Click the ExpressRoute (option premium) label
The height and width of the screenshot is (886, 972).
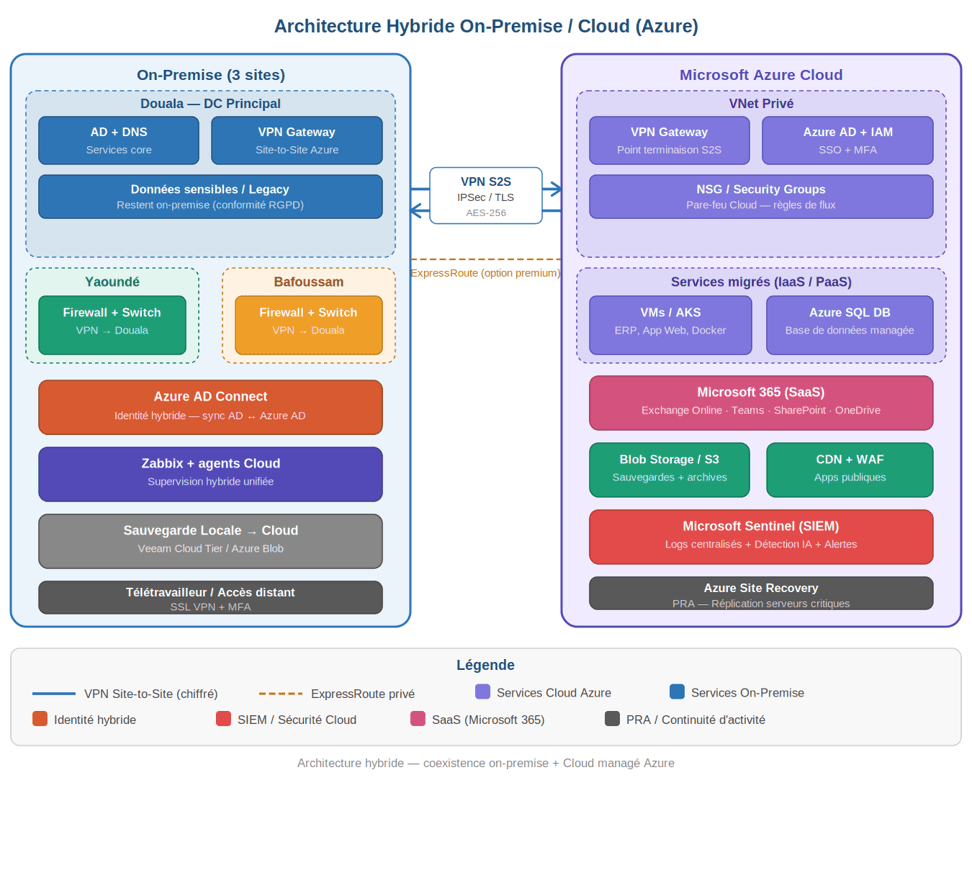(485, 273)
